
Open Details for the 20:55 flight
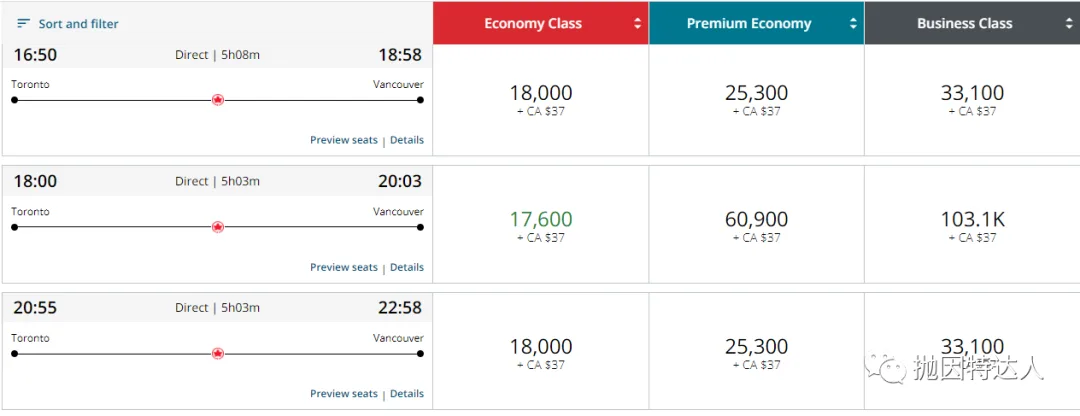(407, 394)
